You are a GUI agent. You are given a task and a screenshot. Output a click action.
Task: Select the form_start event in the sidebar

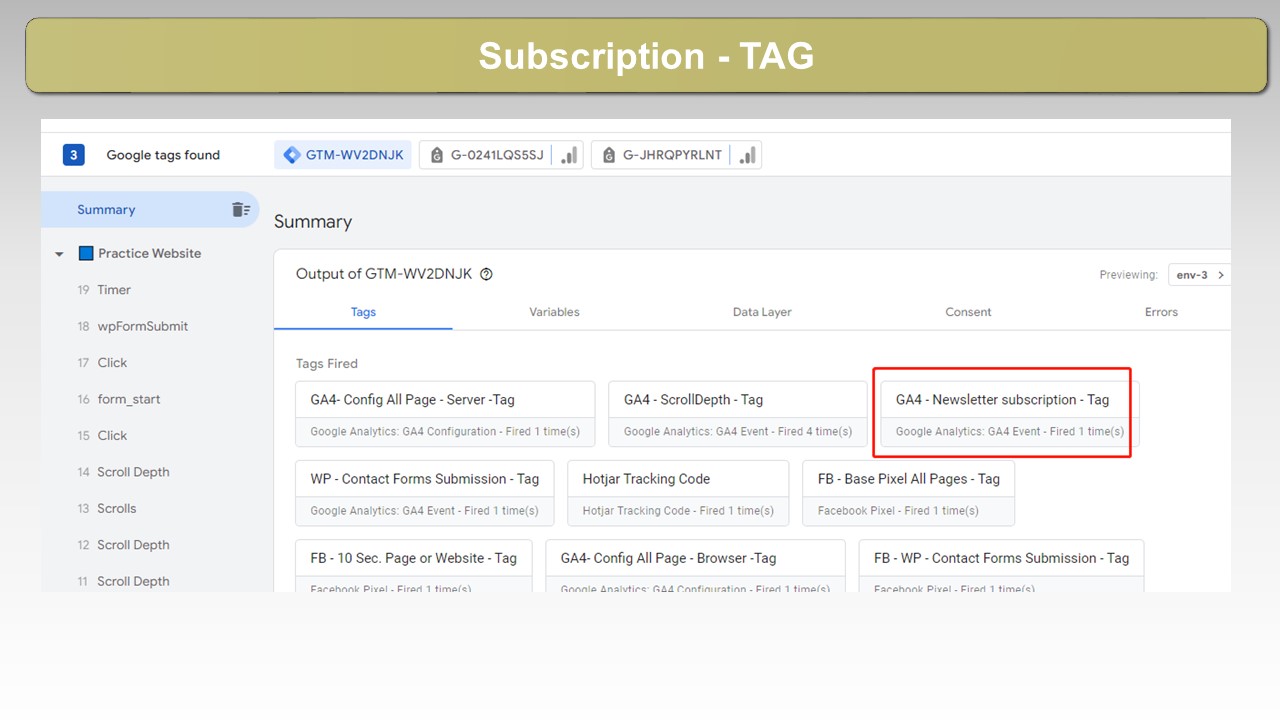click(128, 399)
